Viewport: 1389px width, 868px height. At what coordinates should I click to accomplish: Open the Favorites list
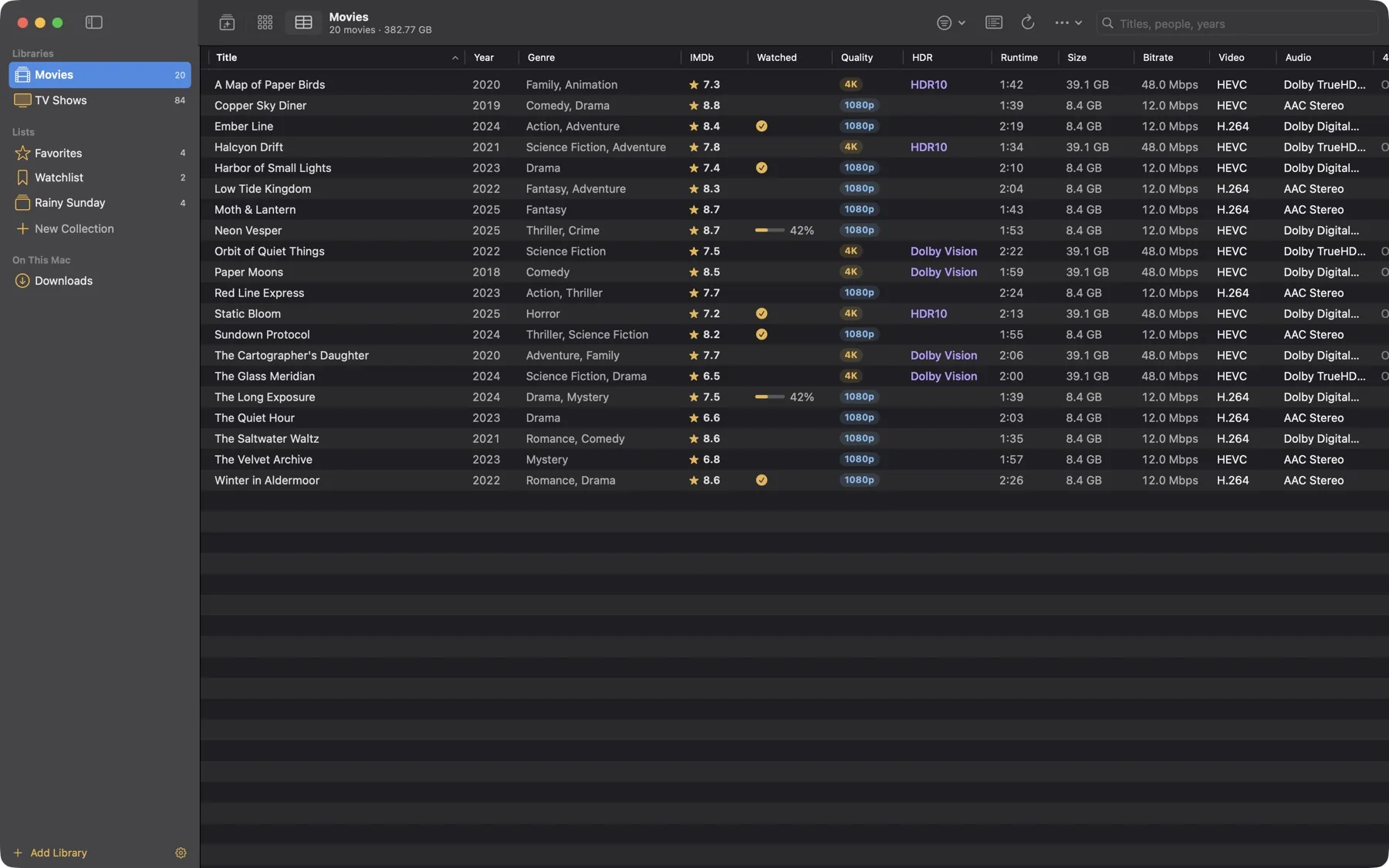(100, 154)
